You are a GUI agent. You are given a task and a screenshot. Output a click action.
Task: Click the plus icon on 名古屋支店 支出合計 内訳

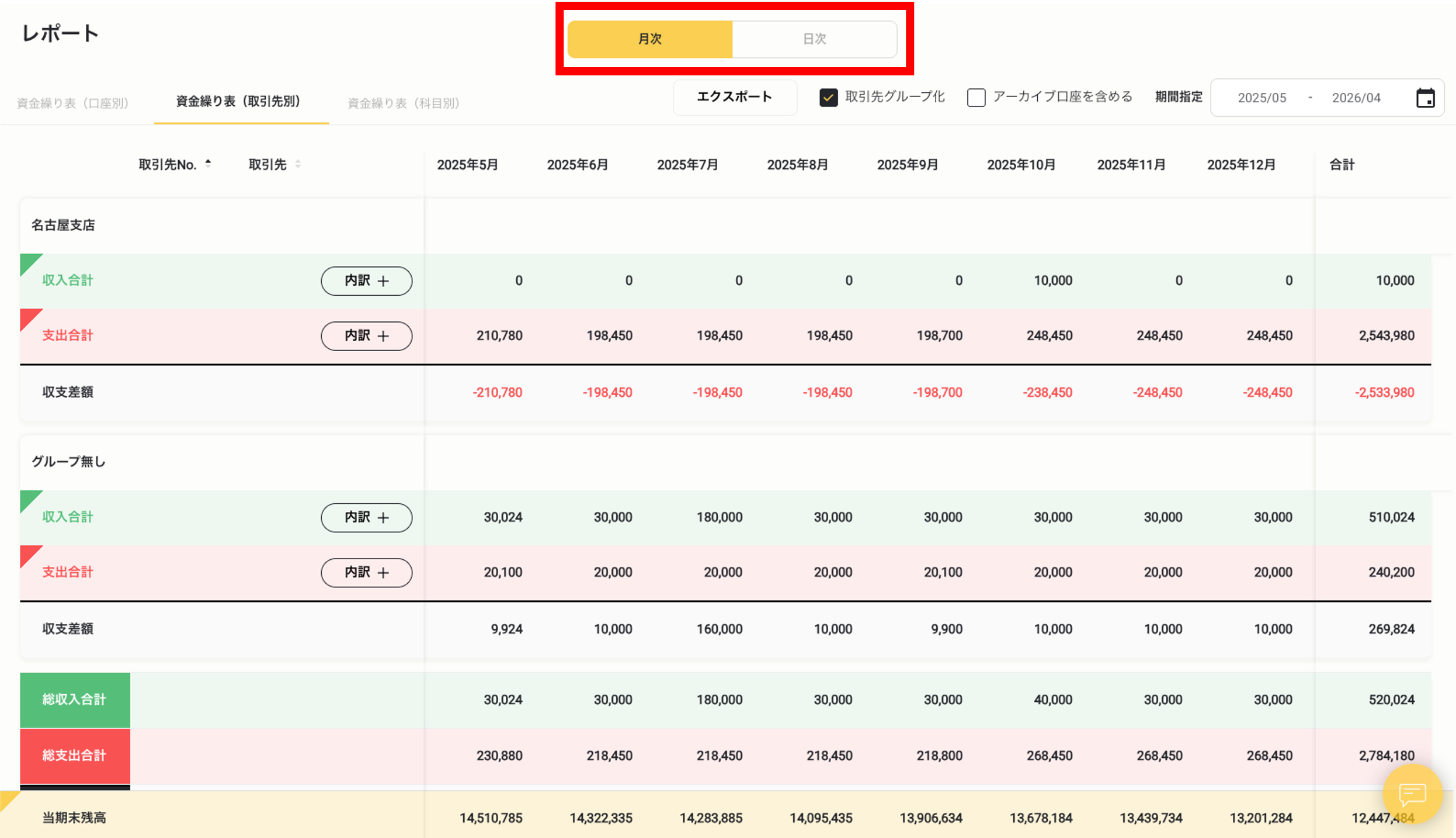(x=384, y=336)
